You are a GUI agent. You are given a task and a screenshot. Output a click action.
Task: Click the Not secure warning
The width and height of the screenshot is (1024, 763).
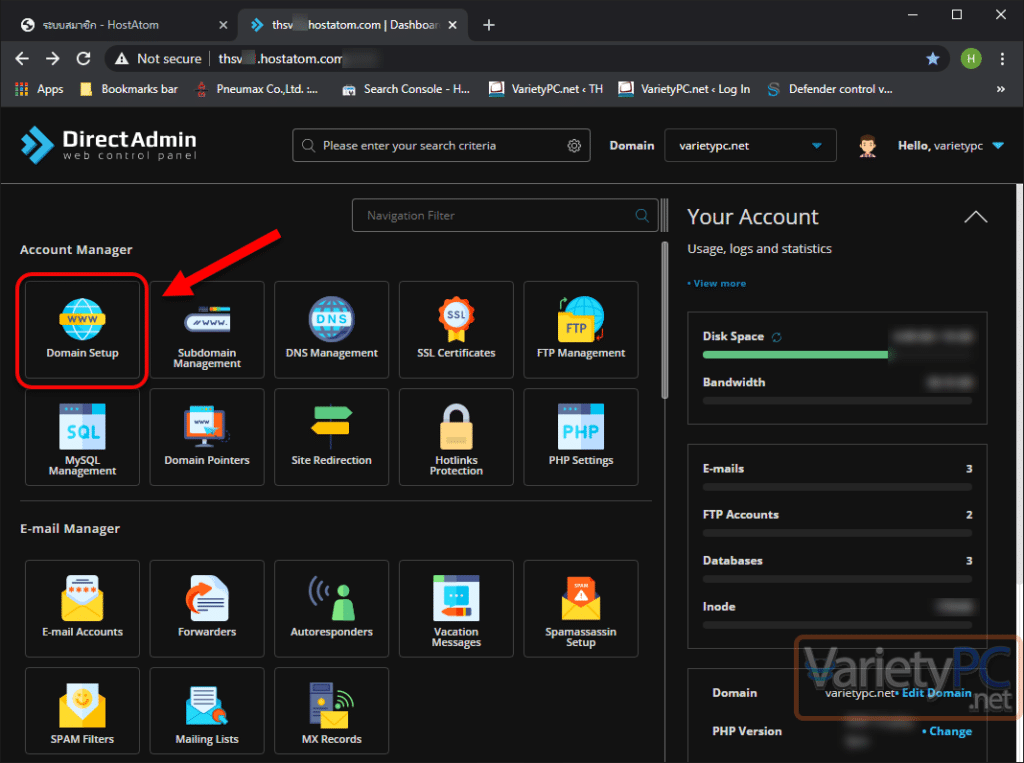[x=158, y=59]
